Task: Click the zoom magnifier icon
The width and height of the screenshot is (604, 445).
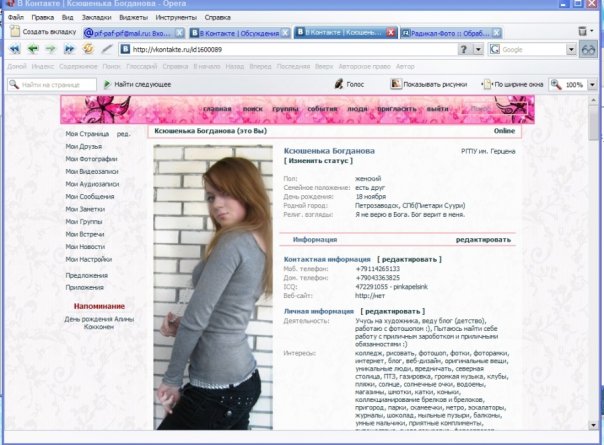Action: click(555, 84)
